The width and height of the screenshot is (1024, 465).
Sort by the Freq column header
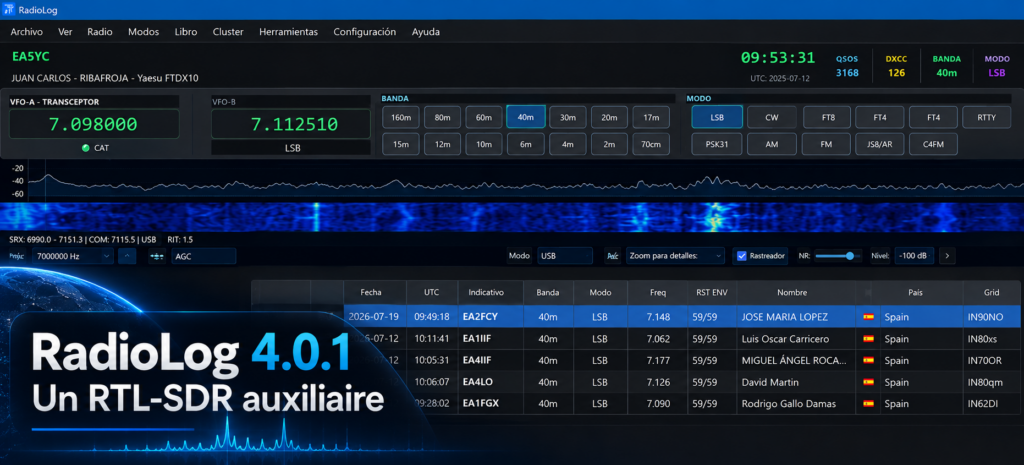658,293
